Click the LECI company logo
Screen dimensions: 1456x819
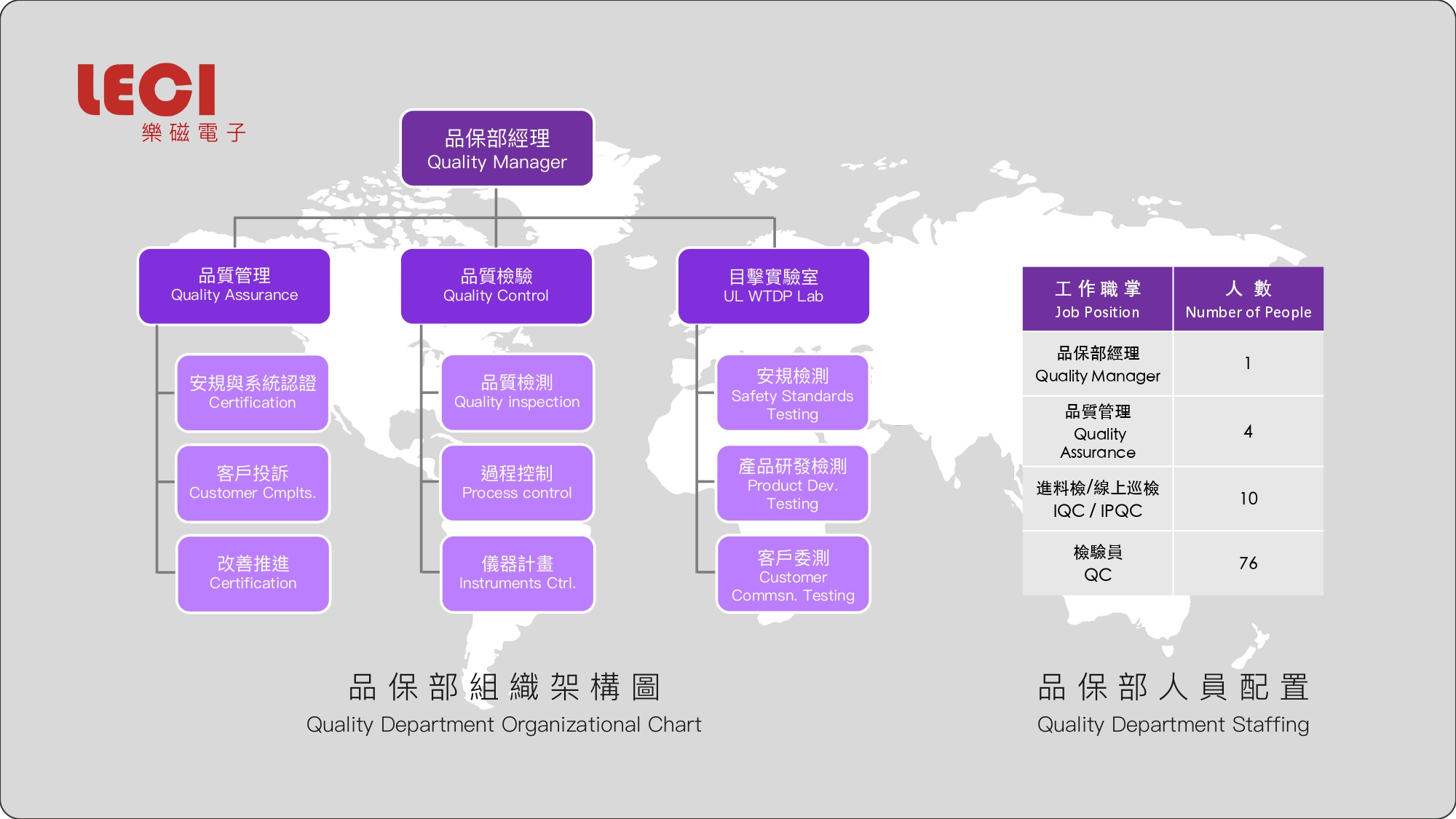[x=148, y=90]
